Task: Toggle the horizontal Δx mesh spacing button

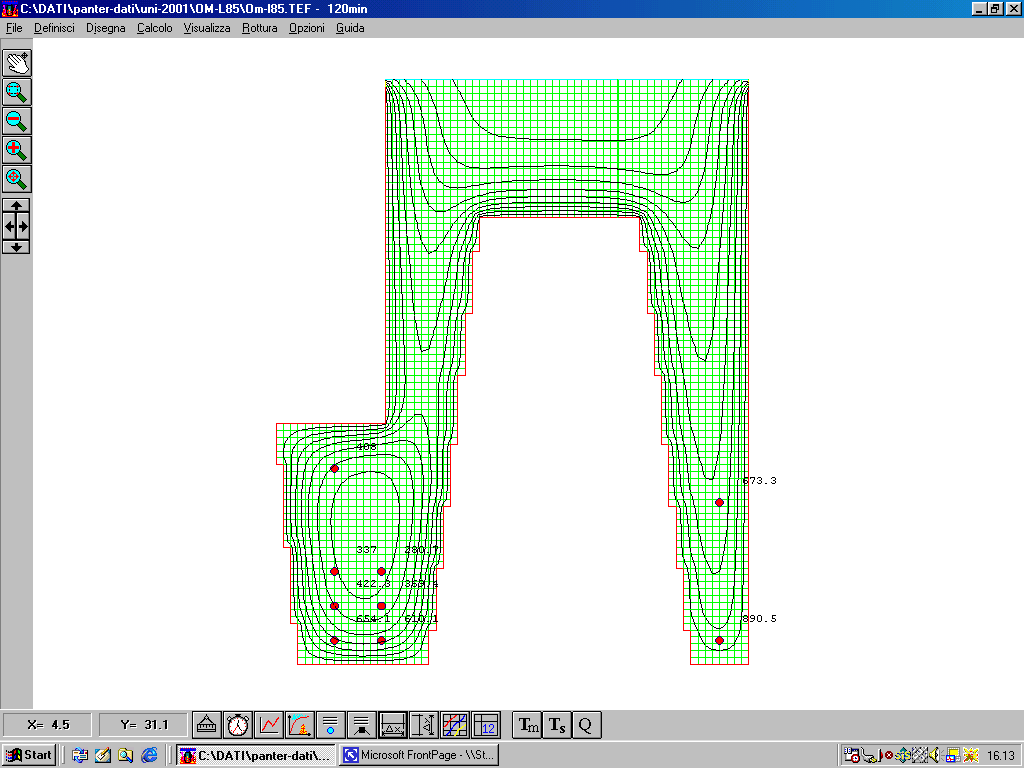Action: (x=393, y=724)
